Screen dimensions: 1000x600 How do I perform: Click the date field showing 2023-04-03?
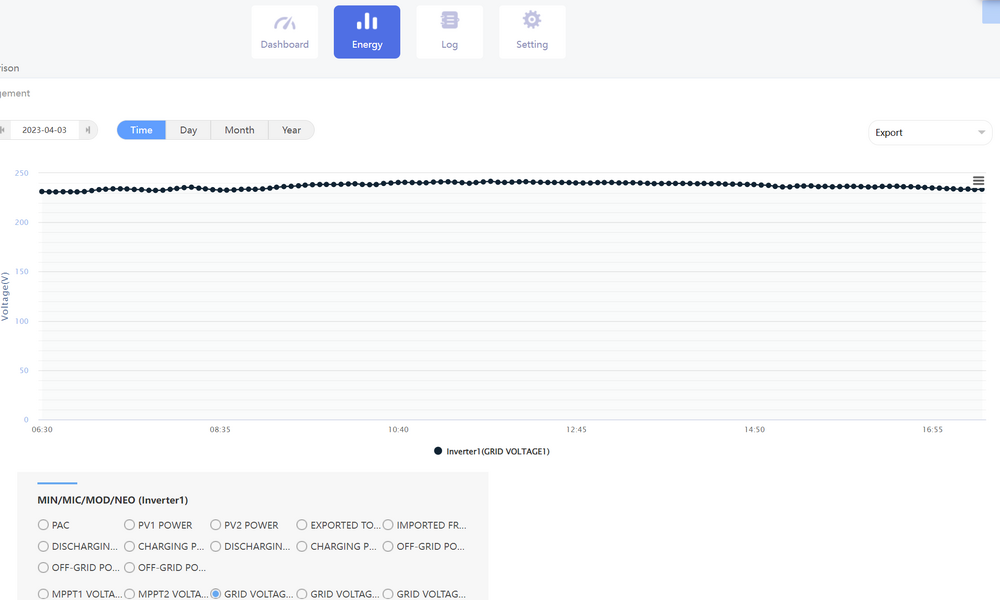pyautogui.click(x=45, y=130)
